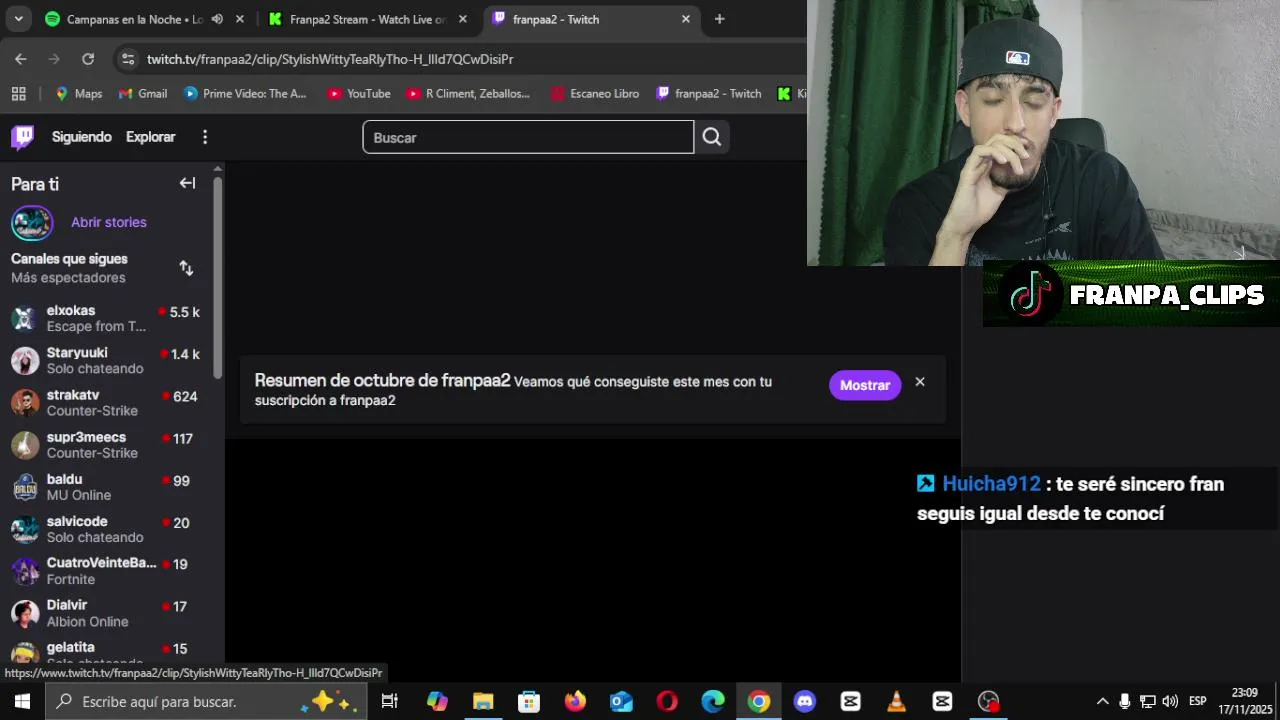Reload the current page
Screen dimensions: 1280x720
(x=88, y=59)
